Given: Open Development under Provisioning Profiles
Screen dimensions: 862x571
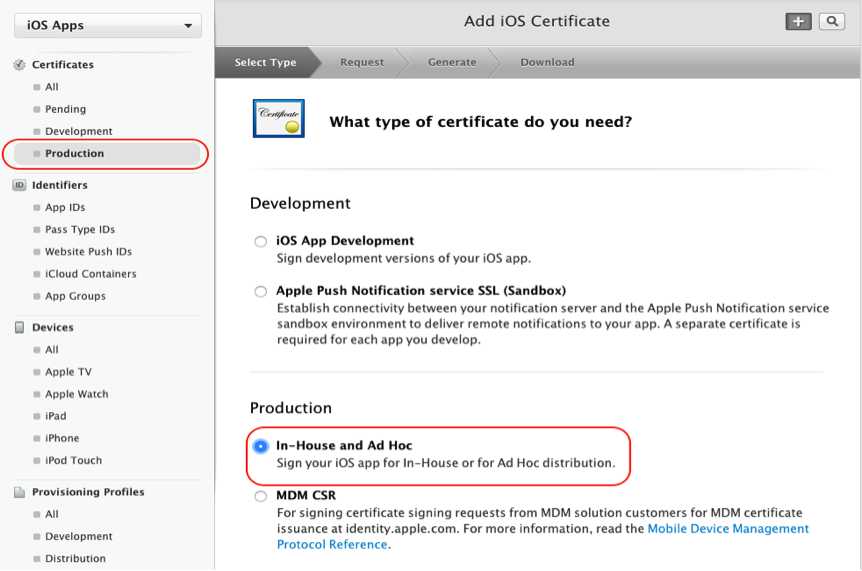Looking at the screenshot, I should [79, 536].
